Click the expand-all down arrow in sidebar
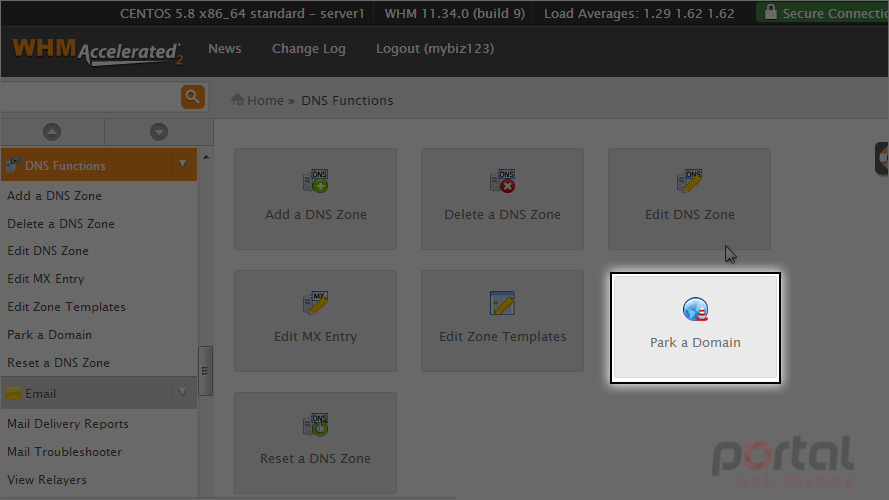This screenshot has width=889, height=500. tap(159, 132)
